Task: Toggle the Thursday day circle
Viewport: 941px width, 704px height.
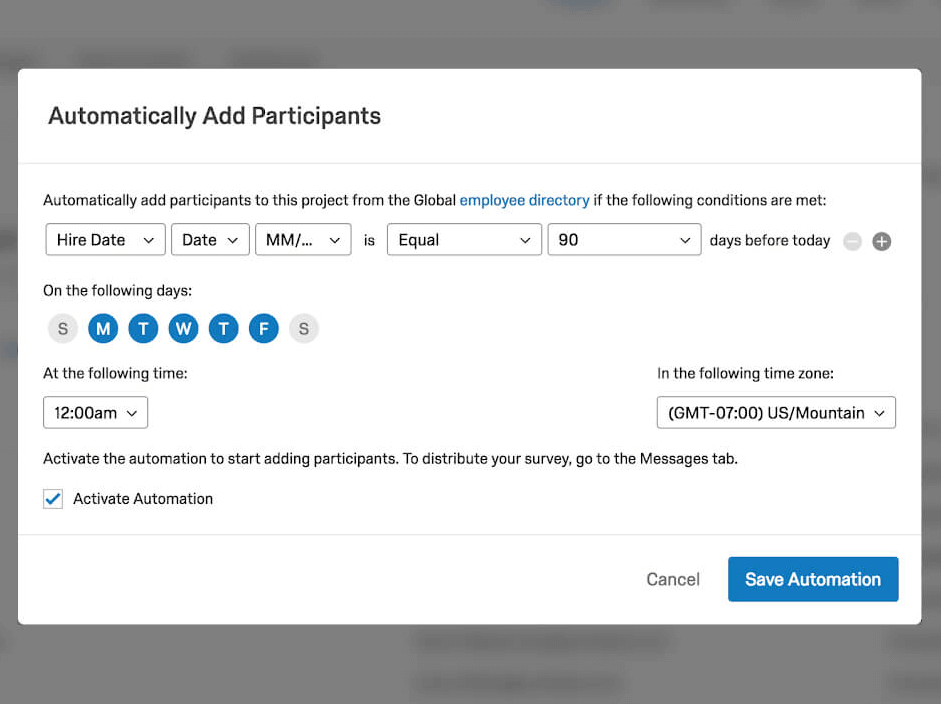Action: (224, 328)
